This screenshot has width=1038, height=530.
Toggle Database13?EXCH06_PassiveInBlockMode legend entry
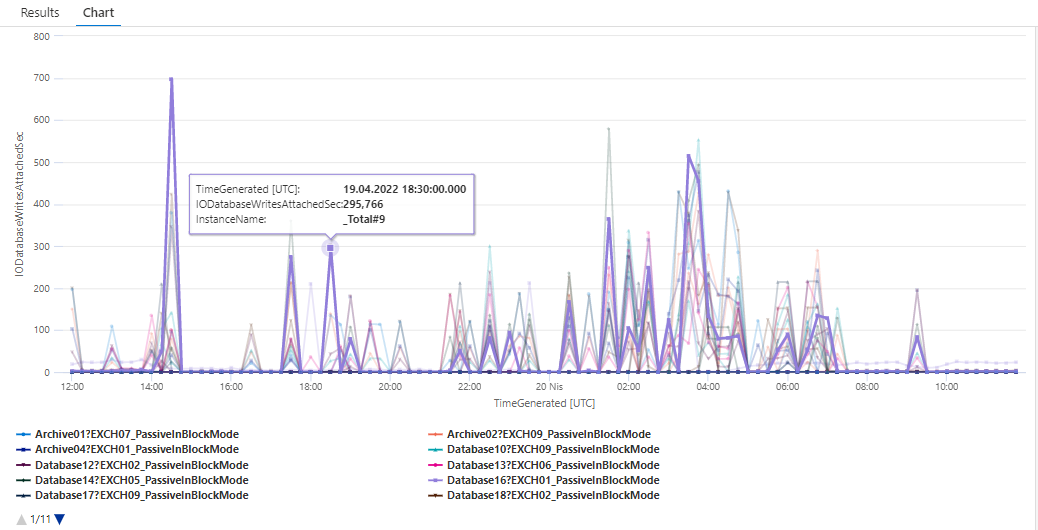[543, 465]
